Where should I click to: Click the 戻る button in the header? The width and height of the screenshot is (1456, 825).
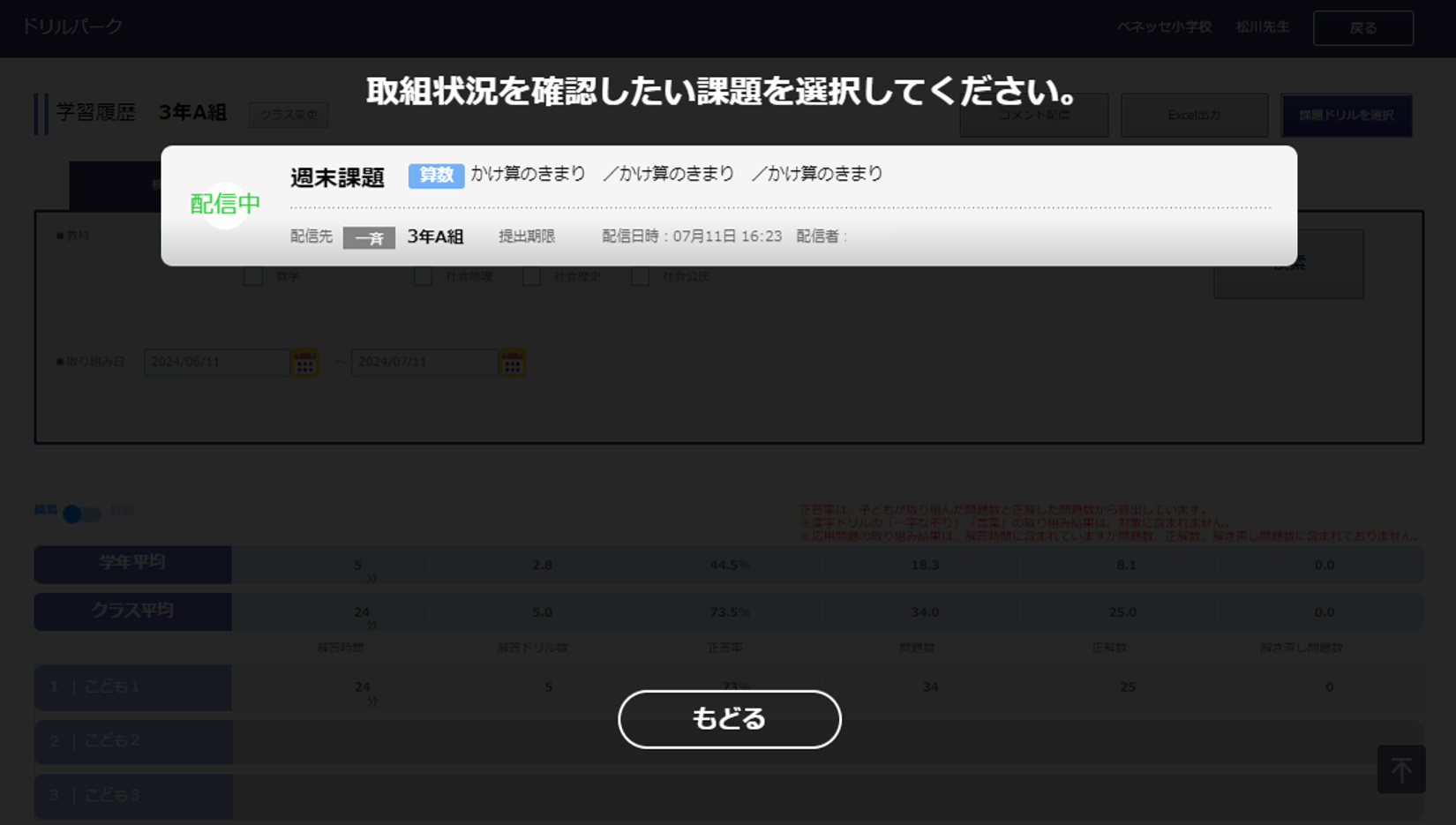1363,28
